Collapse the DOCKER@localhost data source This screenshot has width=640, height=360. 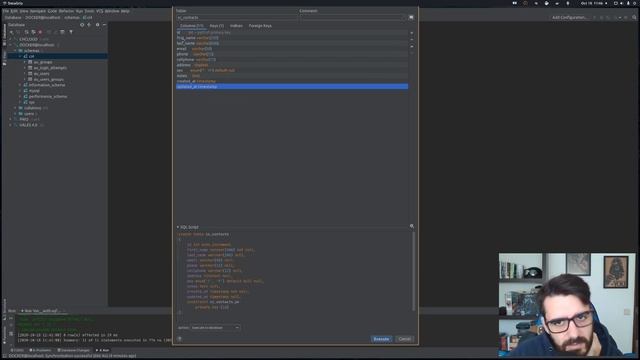point(10,45)
